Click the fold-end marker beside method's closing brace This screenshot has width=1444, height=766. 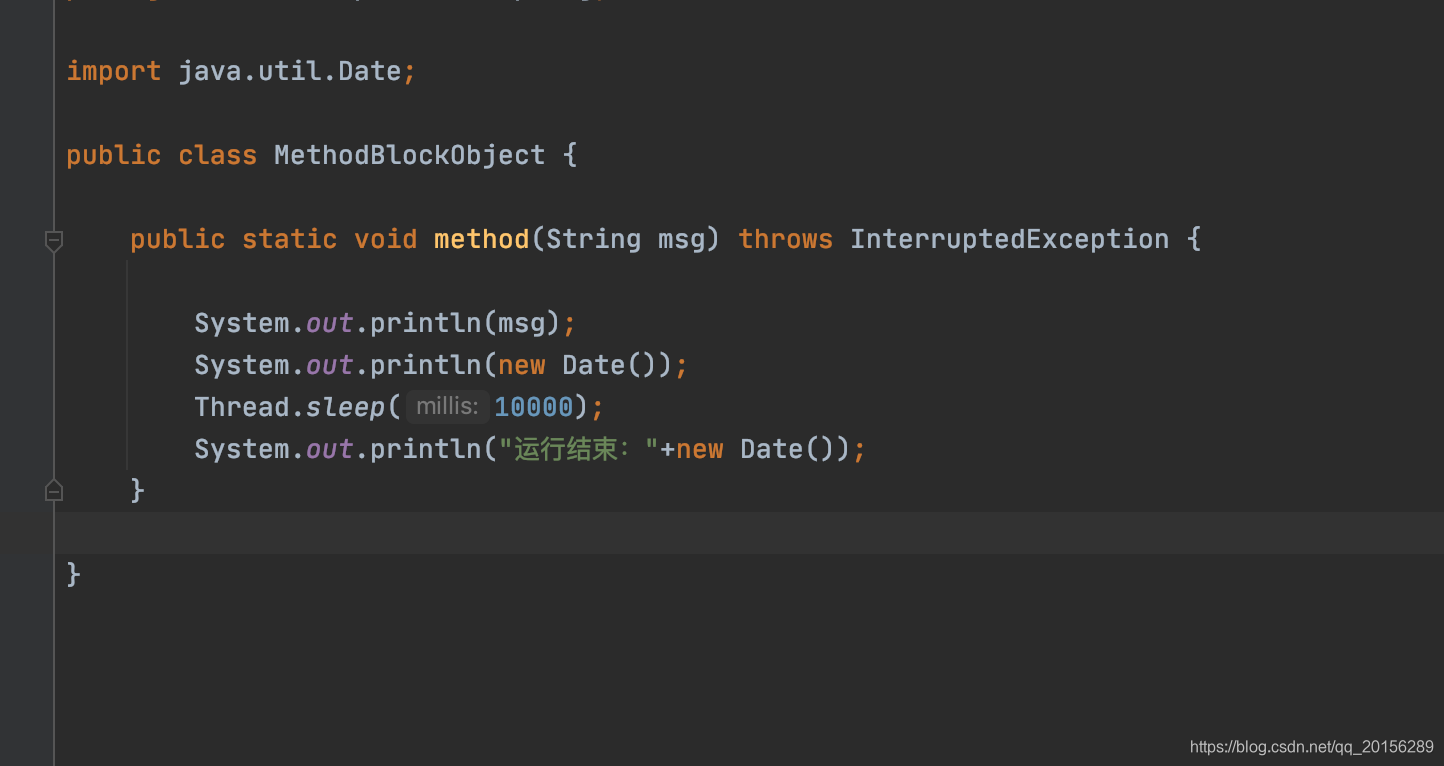pos(54,490)
